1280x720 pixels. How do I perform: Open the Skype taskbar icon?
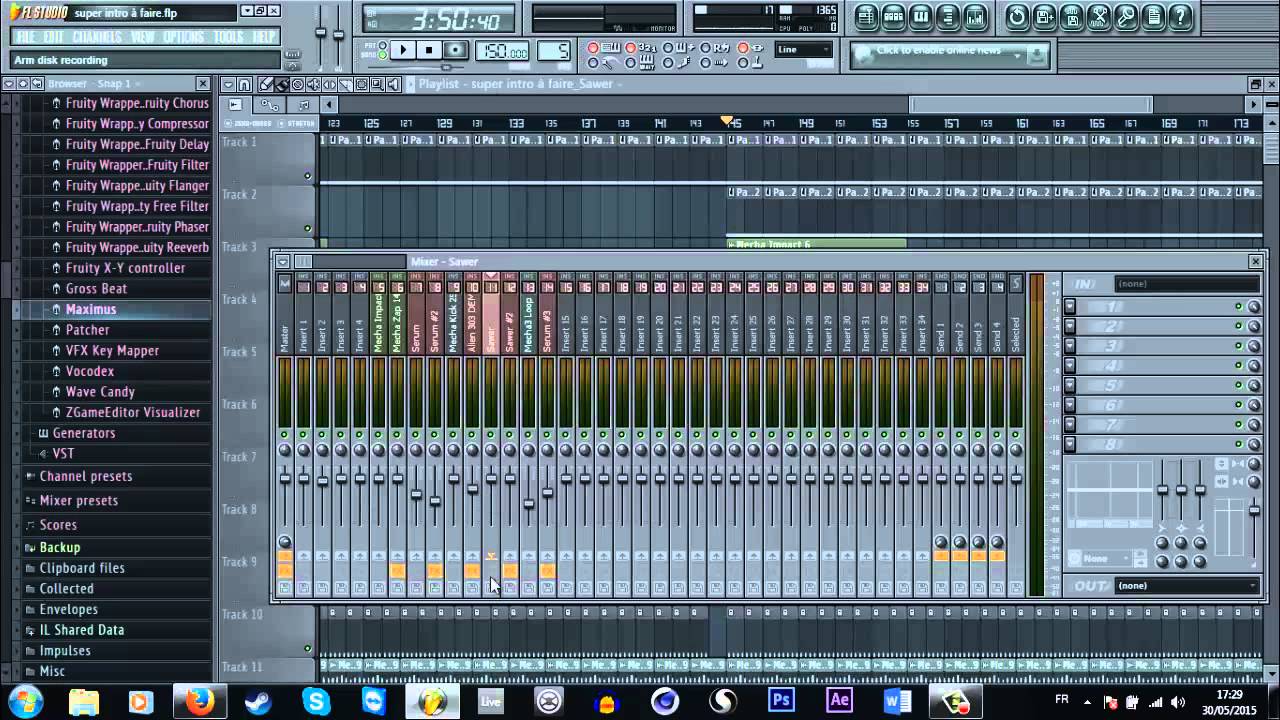tap(316, 701)
